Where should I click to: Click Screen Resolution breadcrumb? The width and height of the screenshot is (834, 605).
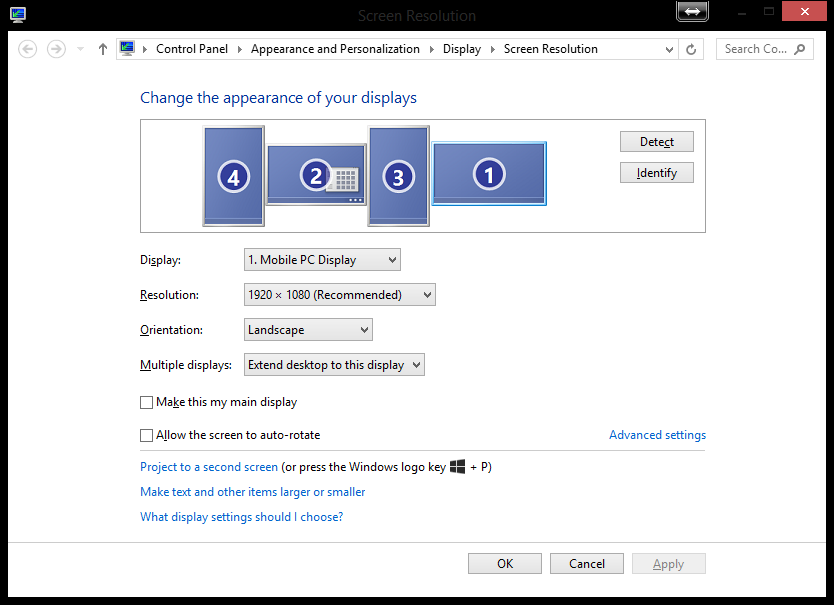click(551, 49)
